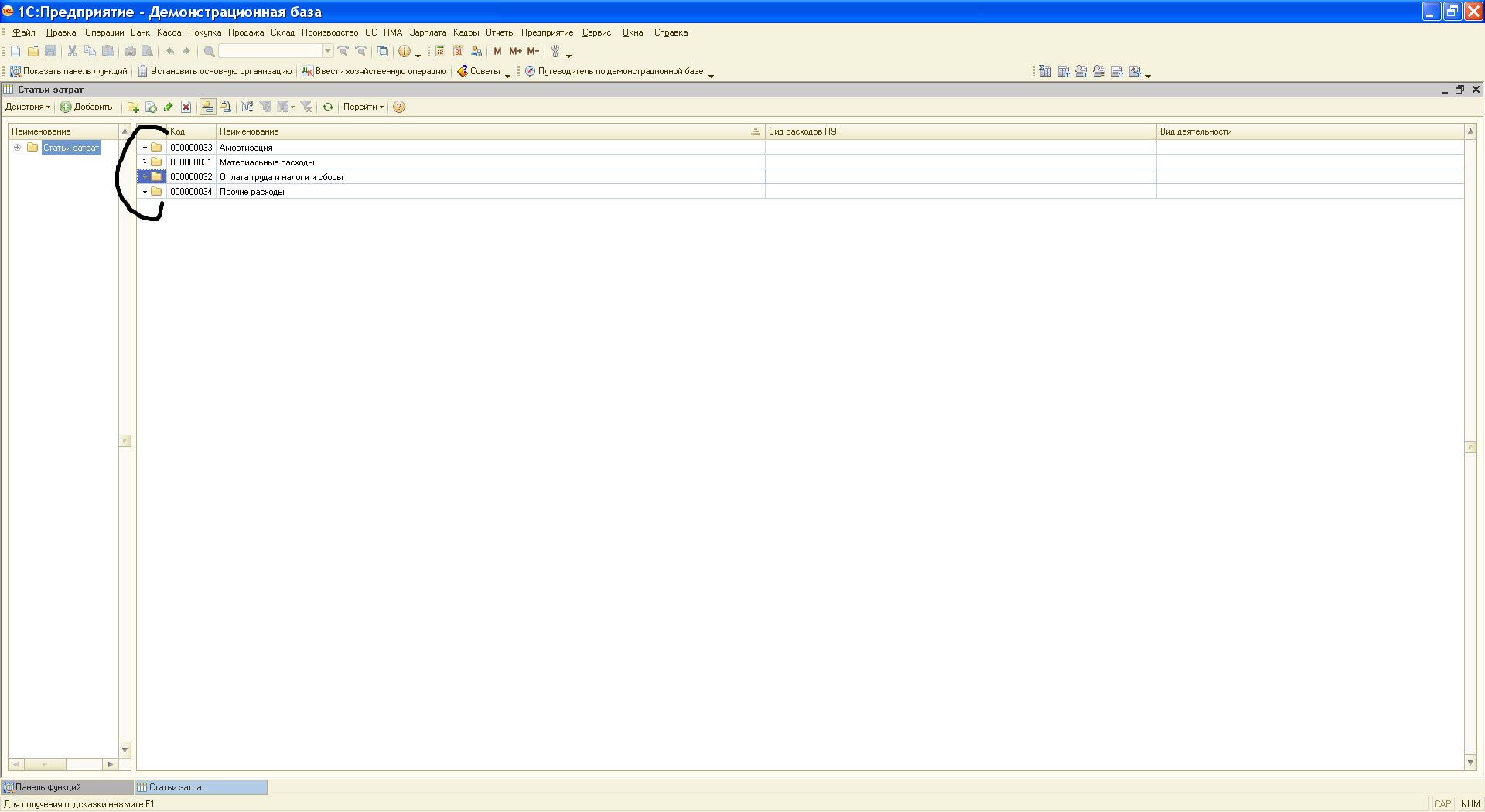
Task: Expand the Амортизация folder row
Action: 145,147
